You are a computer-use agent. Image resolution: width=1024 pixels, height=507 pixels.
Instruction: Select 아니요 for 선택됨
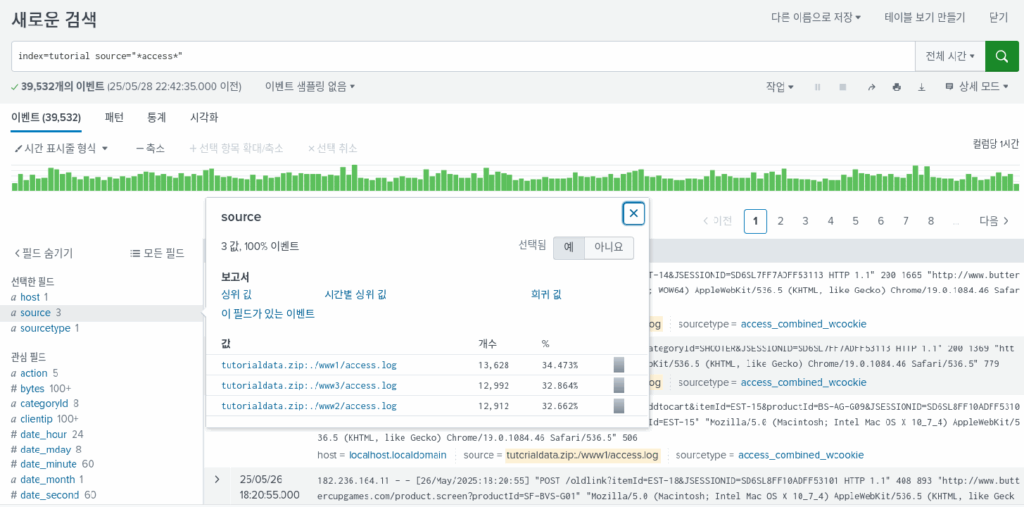click(609, 248)
